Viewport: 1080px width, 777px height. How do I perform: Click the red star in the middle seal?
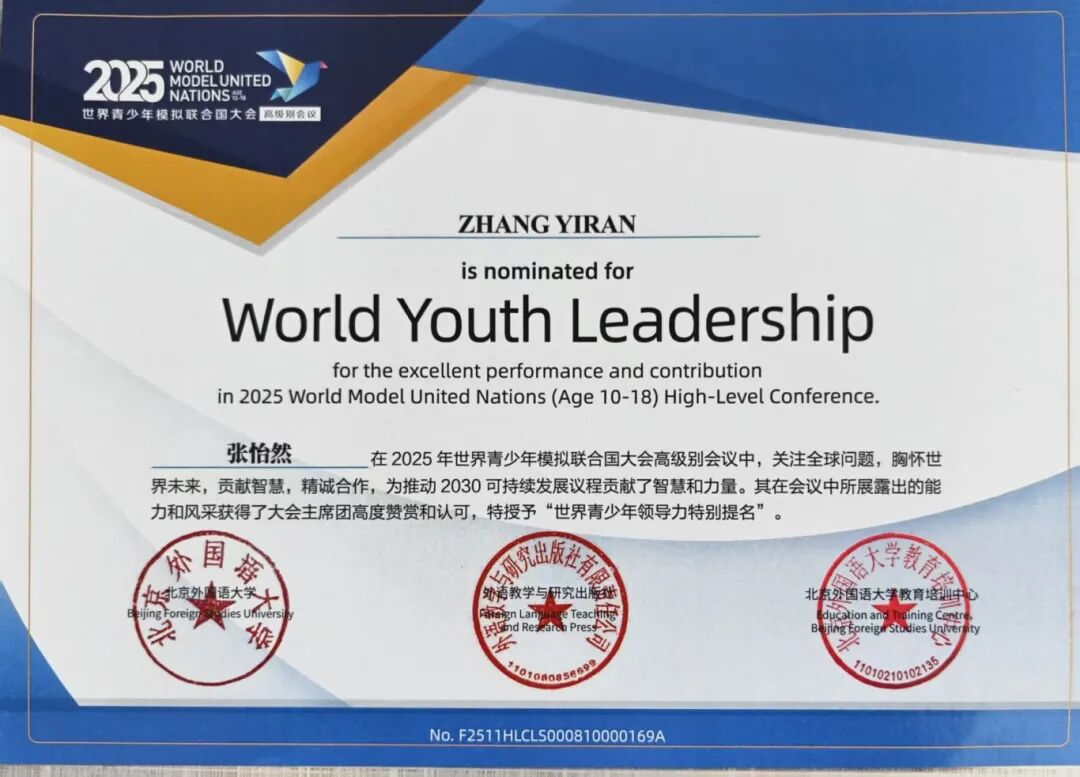point(550,610)
